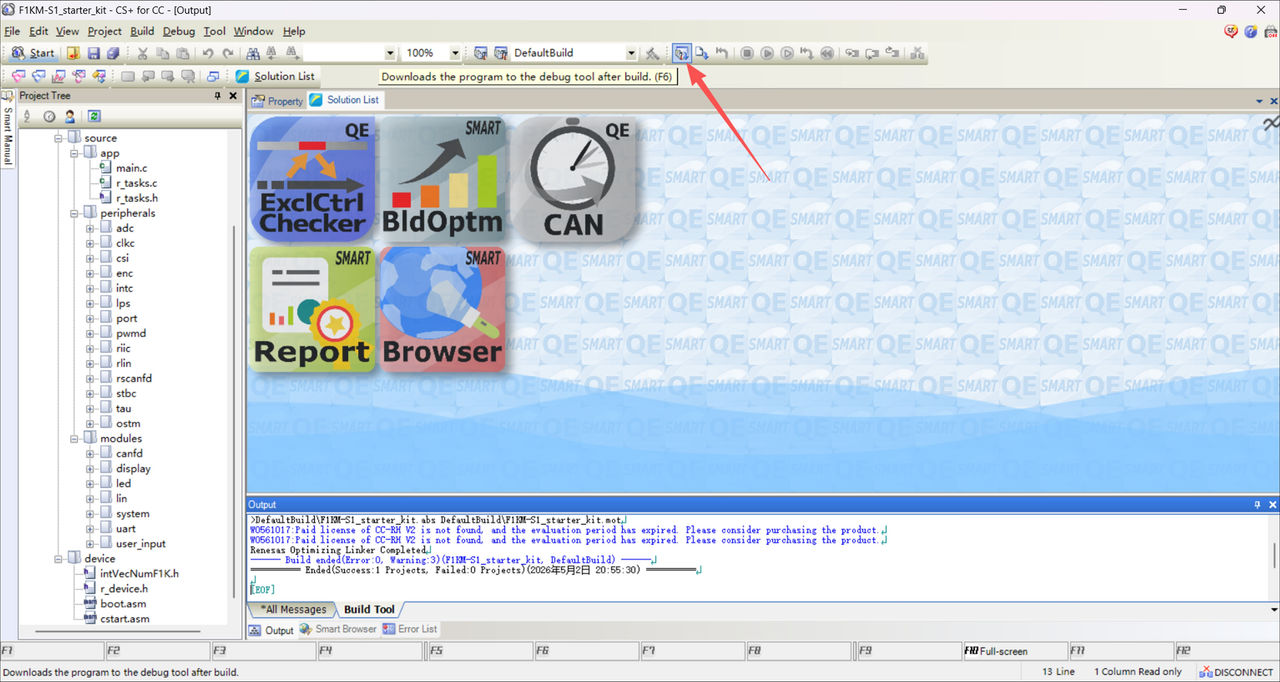
Task: Select main.c in Project Tree
Action: point(131,168)
